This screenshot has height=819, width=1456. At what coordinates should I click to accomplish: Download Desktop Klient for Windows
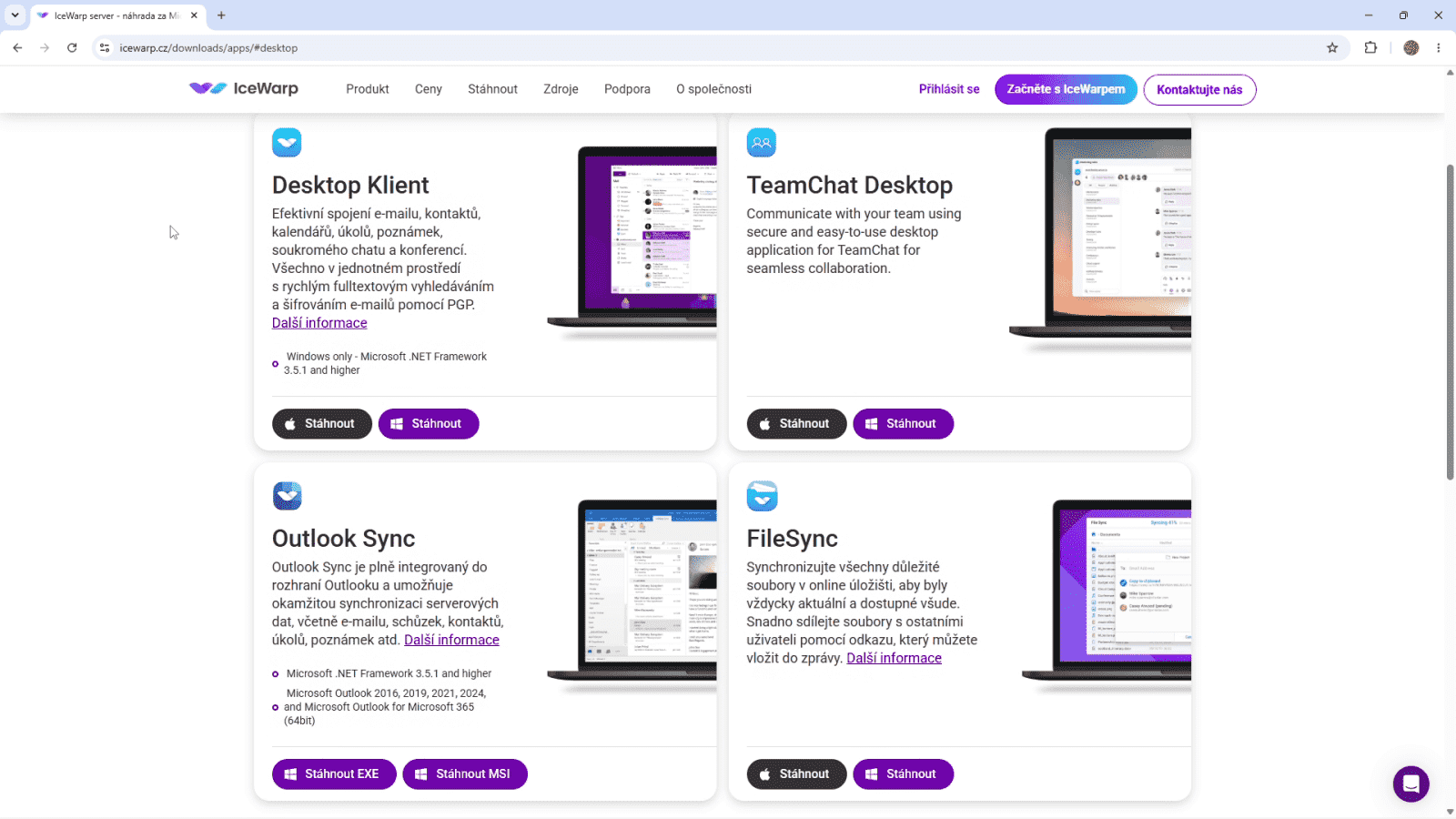pos(429,424)
